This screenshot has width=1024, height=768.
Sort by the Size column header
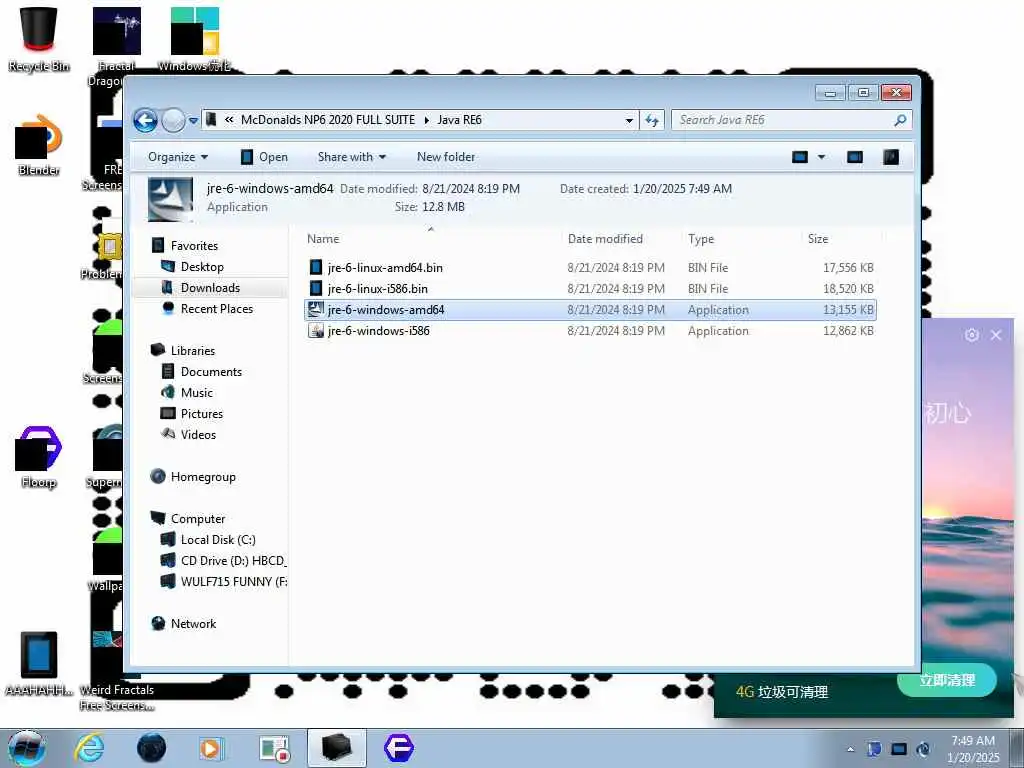[x=818, y=239]
